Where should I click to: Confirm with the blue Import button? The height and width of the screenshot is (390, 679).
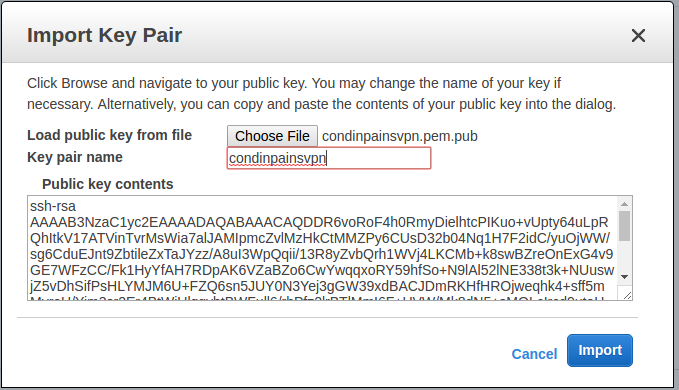click(600, 350)
